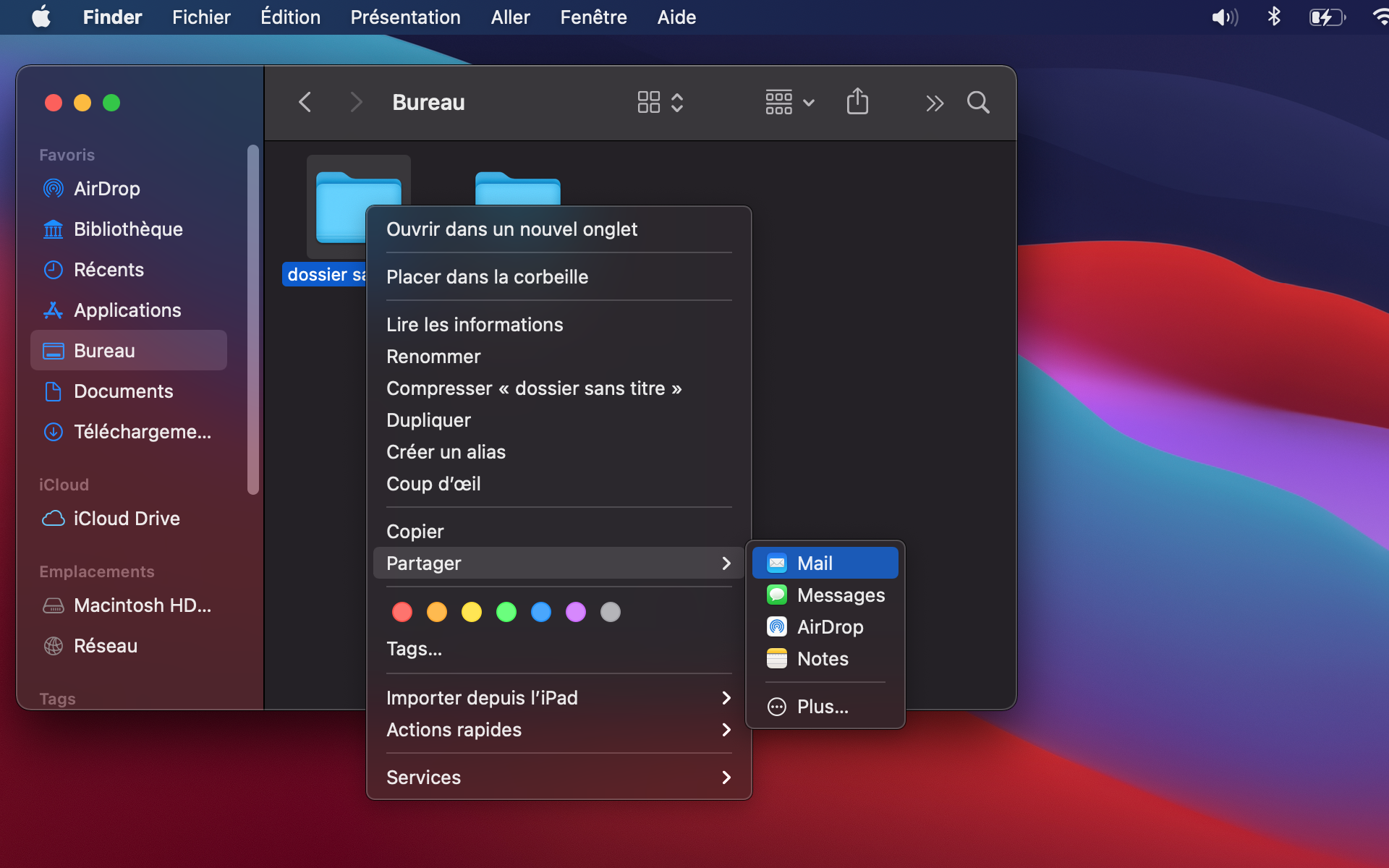Open Macintosh HD in sidebar

coord(129,605)
